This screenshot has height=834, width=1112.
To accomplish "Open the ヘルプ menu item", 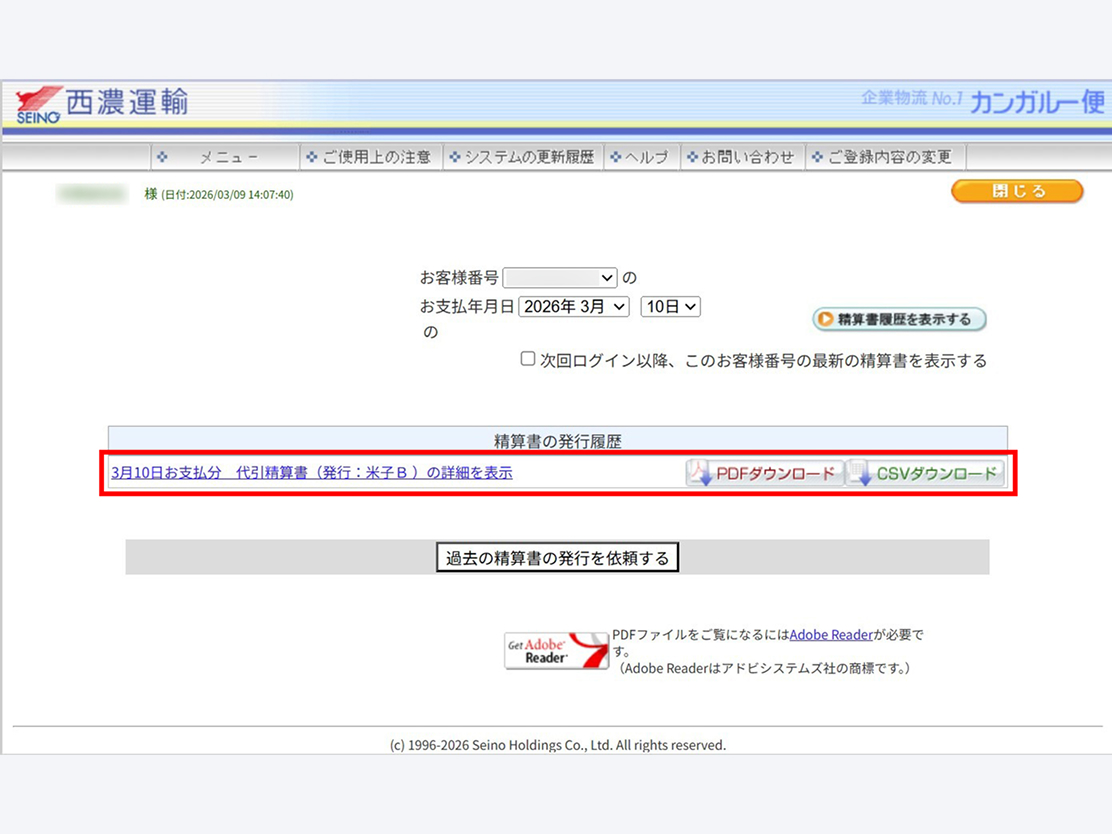I will click(640, 157).
